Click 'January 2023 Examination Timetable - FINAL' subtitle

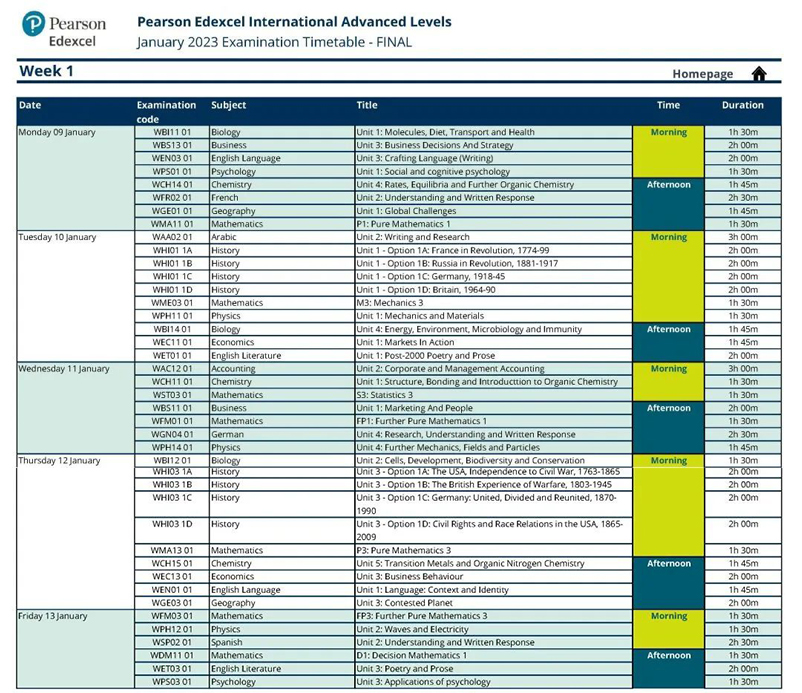click(x=274, y=42)
